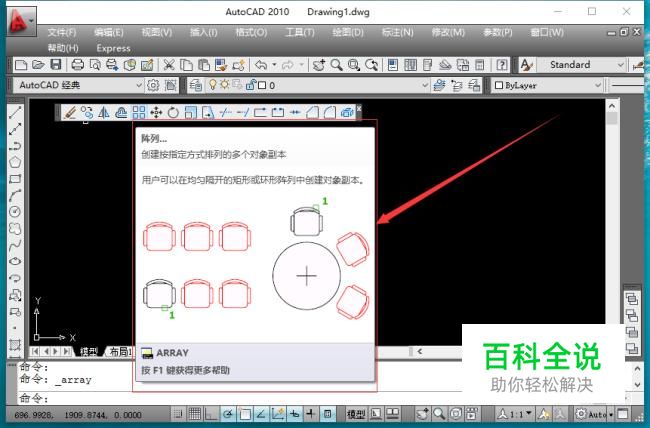The image size is (650, 428).
Task: Select the Arc draw tool
Action: (15, 195)
